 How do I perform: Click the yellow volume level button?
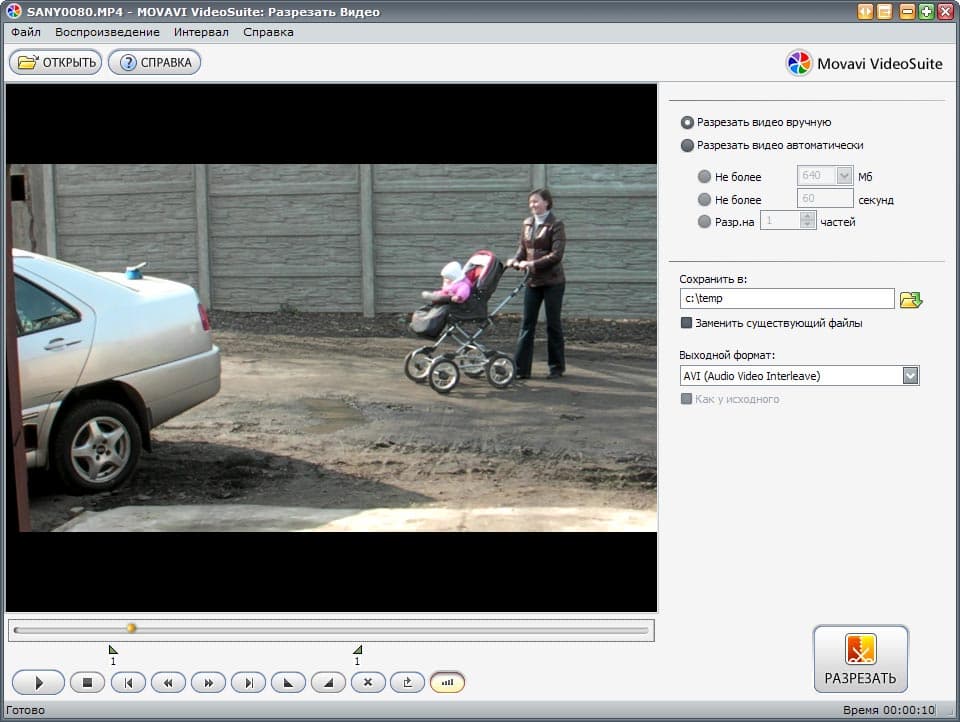click(x=447, y=683)
